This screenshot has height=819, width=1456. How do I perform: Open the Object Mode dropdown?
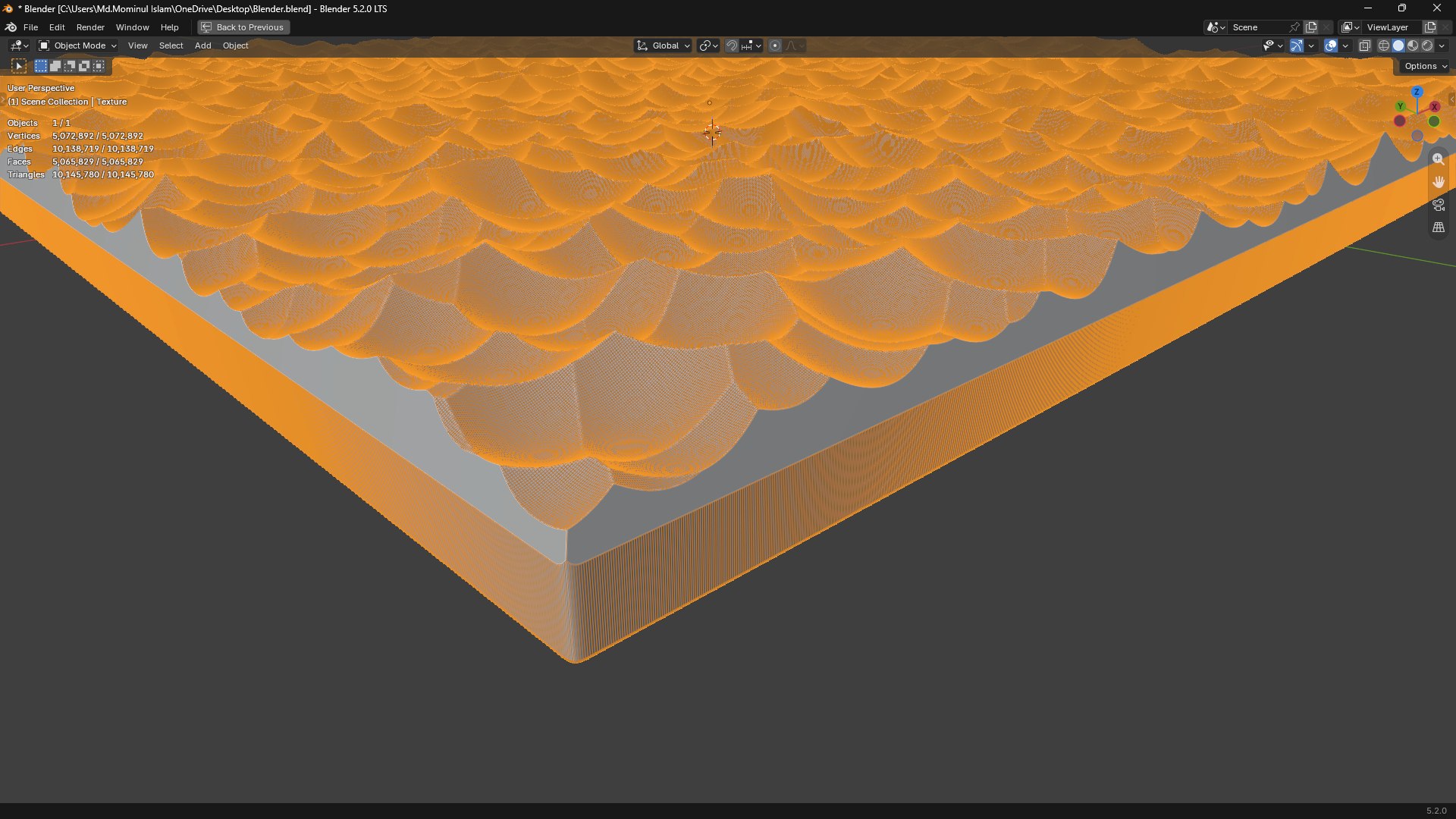77,45
